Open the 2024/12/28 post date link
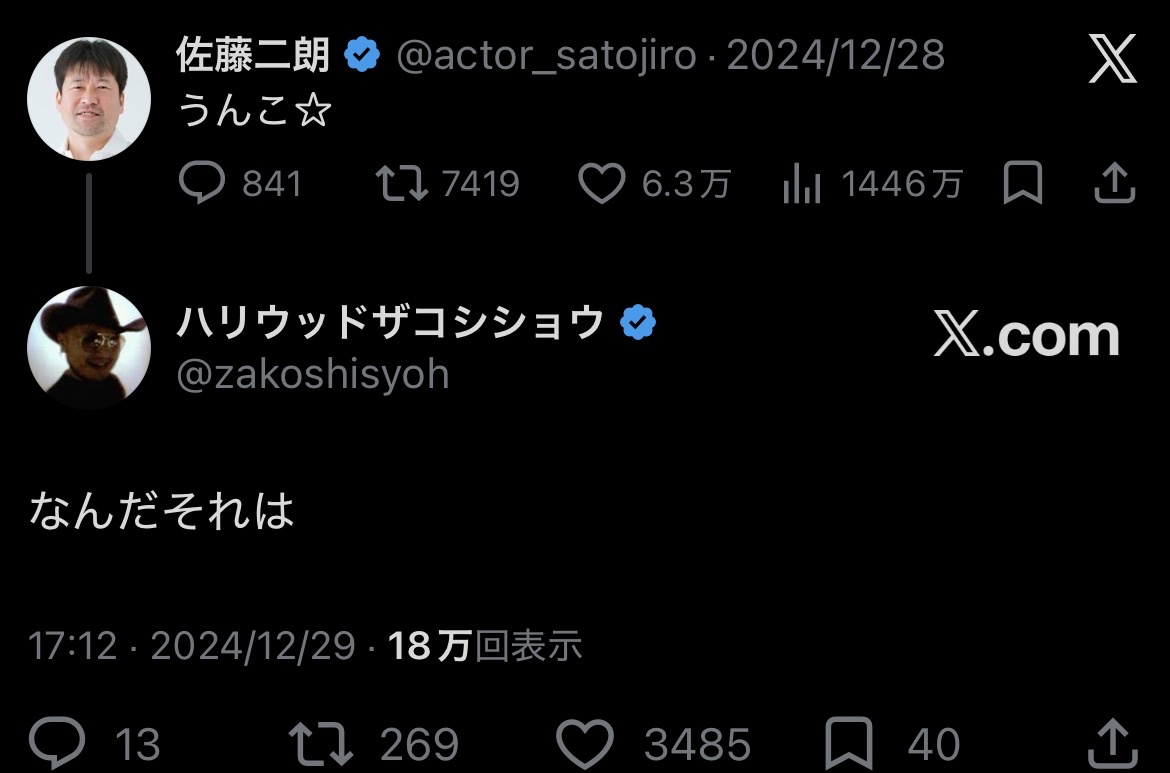 point(836,55)
